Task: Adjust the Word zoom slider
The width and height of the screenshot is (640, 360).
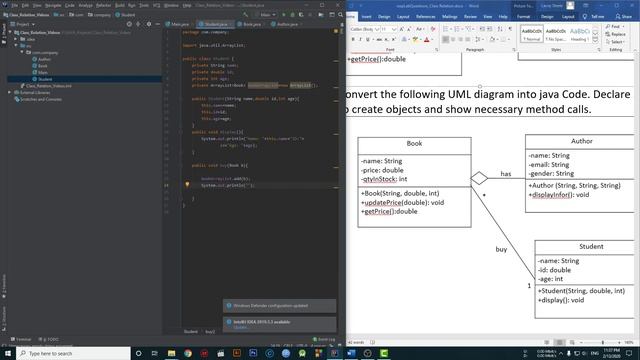Action: coord(602,342)
